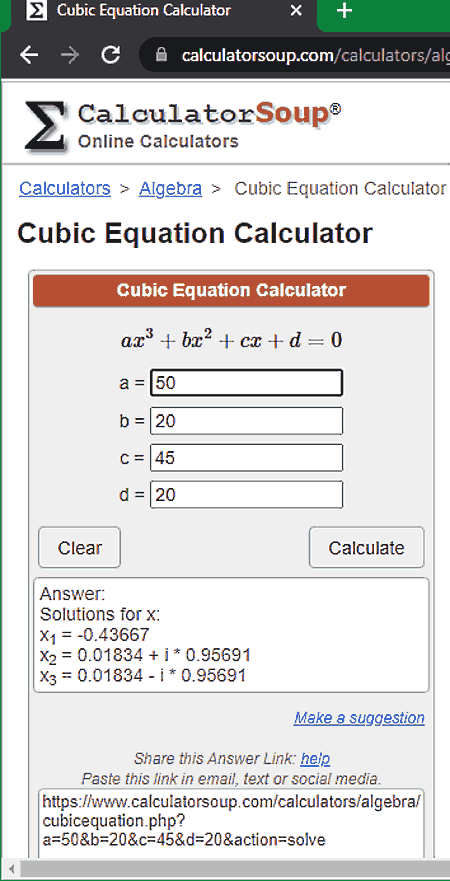Click the padlock site info icon

click(162, 56)
